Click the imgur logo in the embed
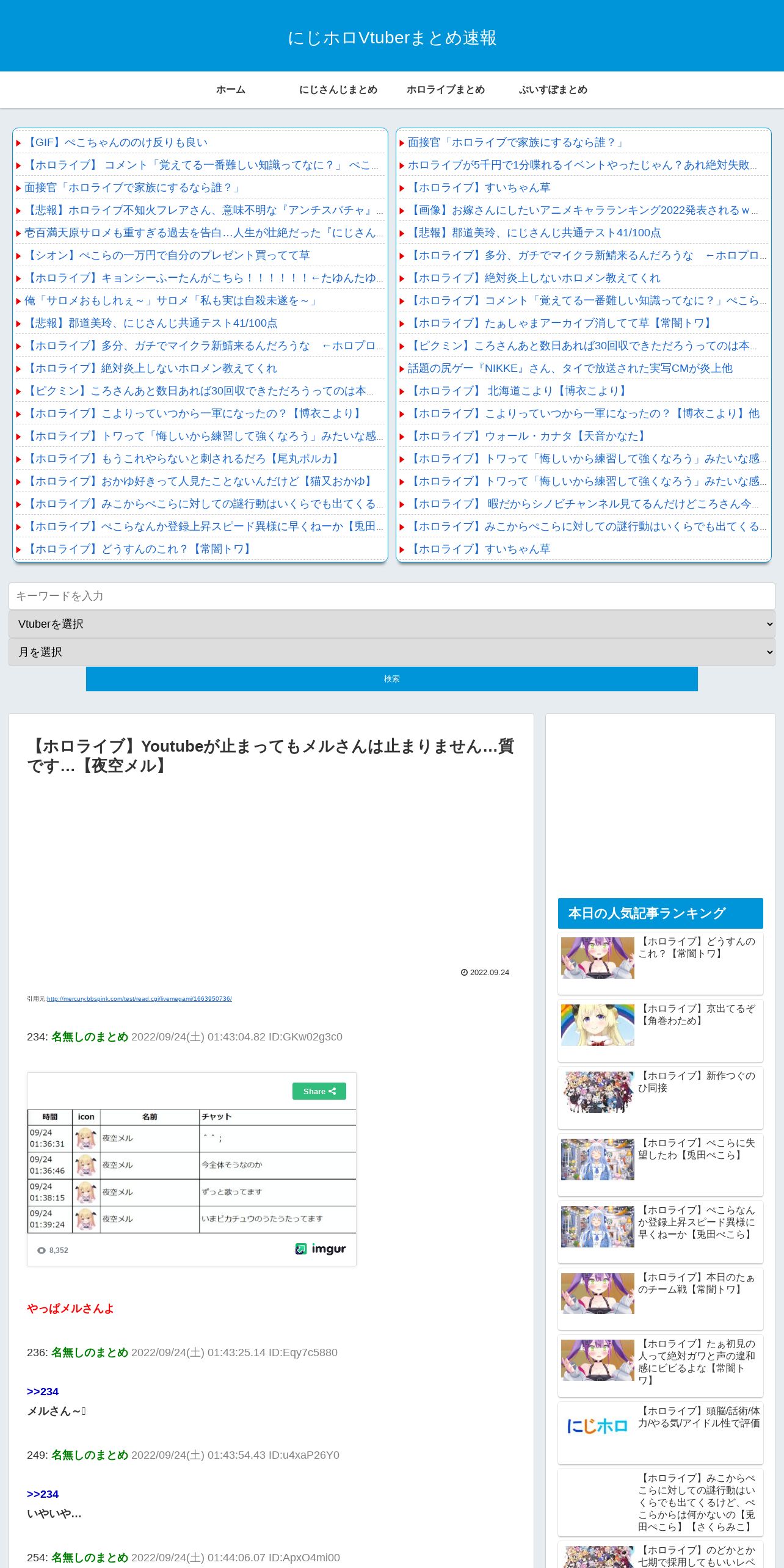The height and width of the screenshot is (1568, 784). 321,1249
